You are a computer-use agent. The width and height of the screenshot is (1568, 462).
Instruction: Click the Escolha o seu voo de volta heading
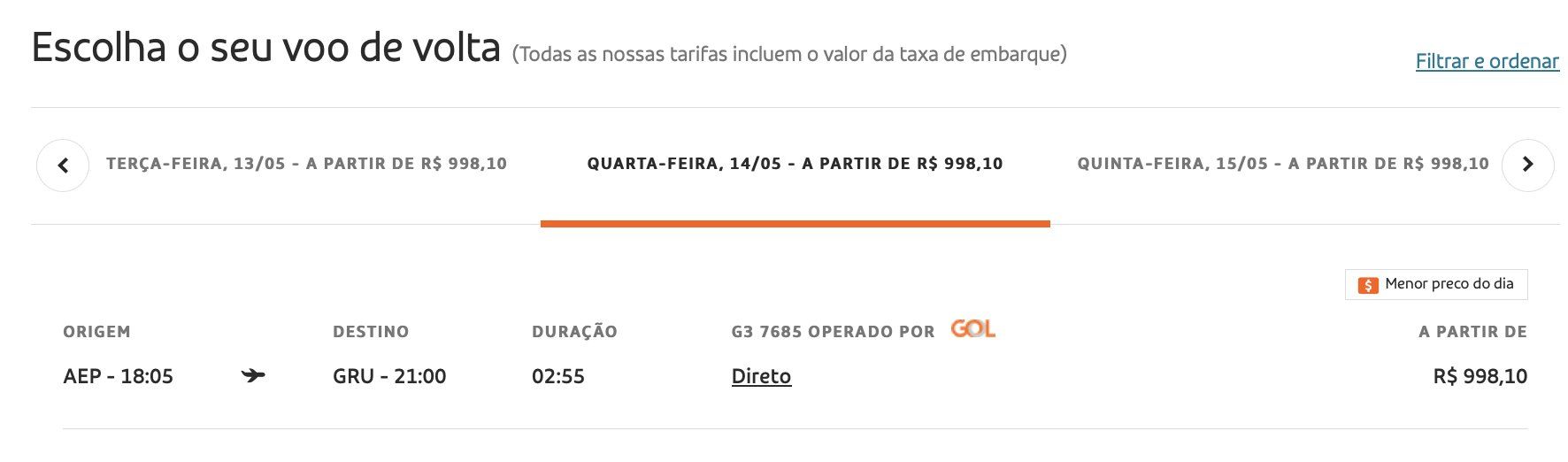point(266,47)
